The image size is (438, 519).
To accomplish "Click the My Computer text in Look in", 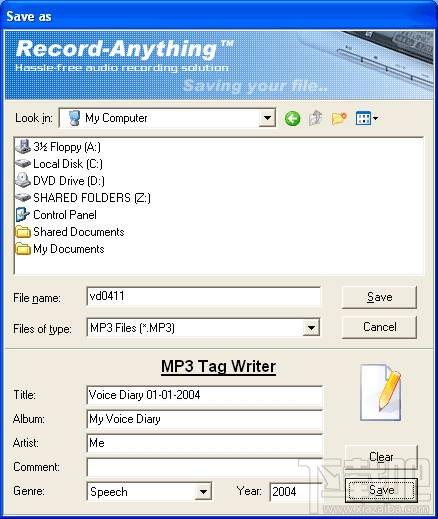I will tap(116, 118).
